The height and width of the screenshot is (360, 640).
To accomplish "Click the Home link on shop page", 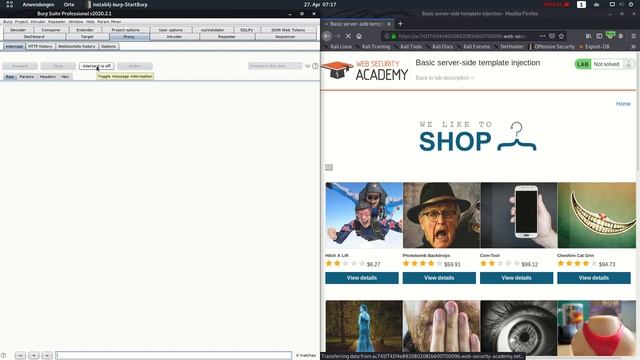I will click(623, 104).
